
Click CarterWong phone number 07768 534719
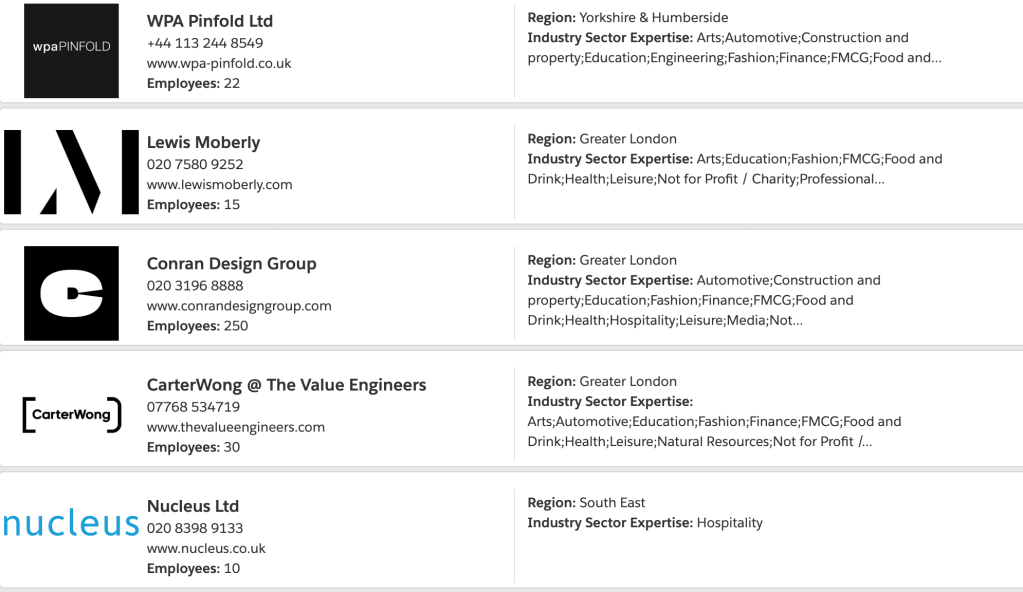coord(193,407)
